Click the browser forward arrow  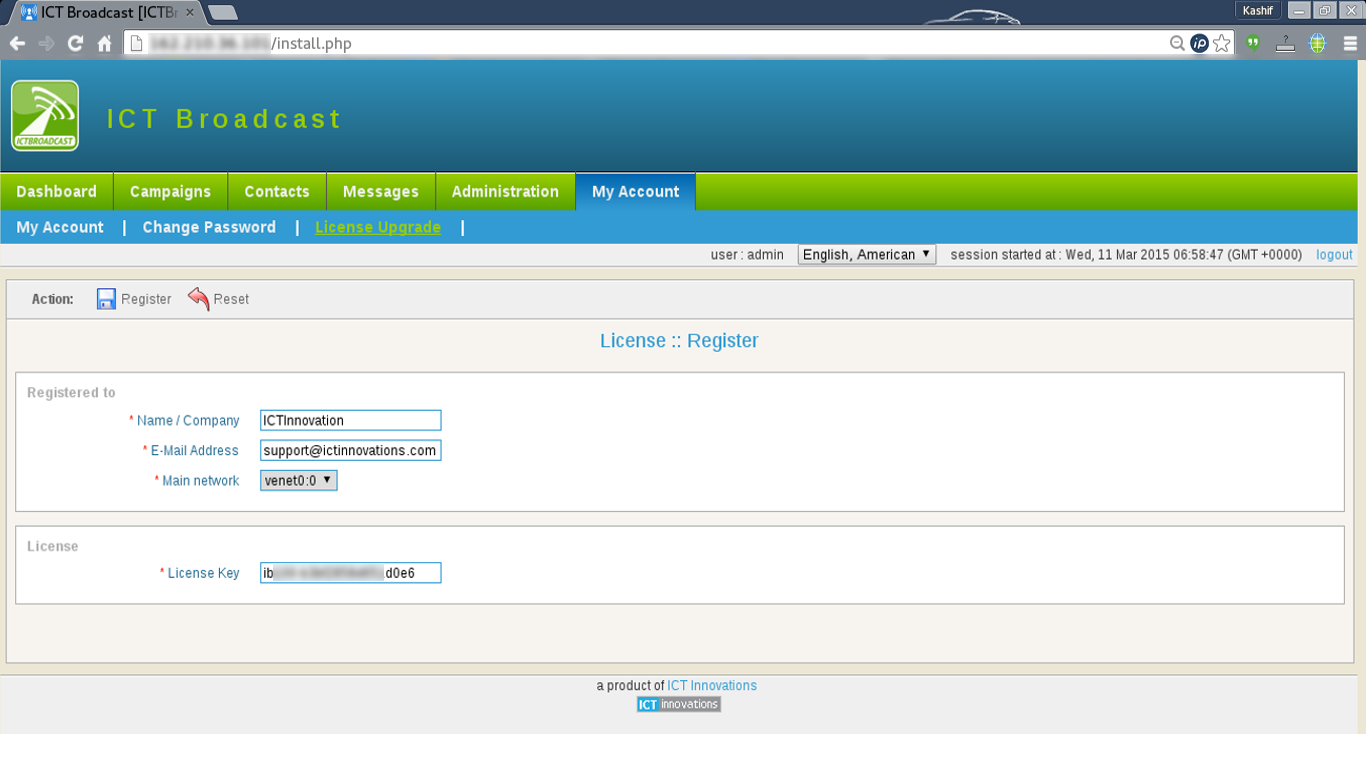pos(46,43)
